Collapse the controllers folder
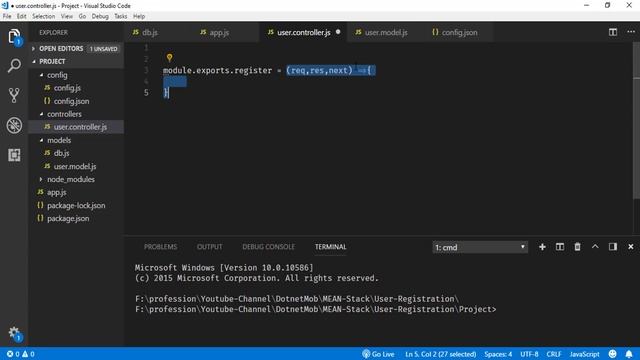This screenshot has width=640, height=360. pyautogui.click(x=76, y=114)
